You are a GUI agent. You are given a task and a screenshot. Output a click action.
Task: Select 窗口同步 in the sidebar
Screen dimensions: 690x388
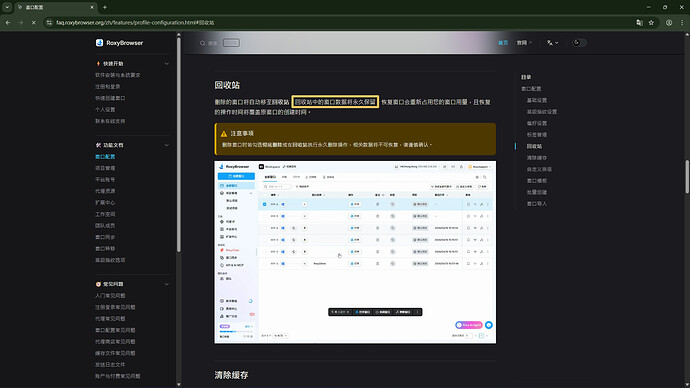(x=105, y=237)
